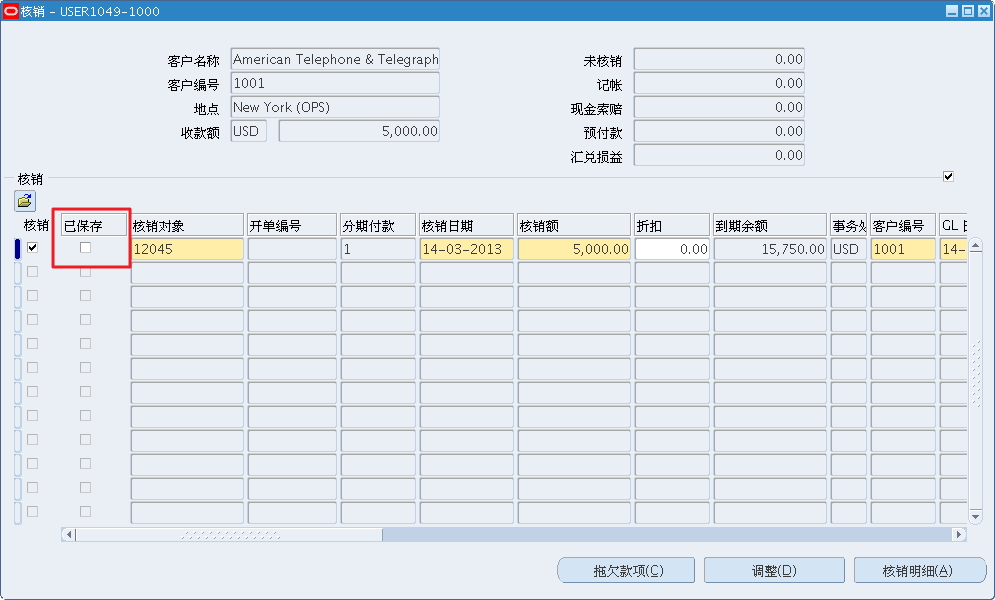Tick the 已保存 checkbox in the 12045 row

click(86, 248)
